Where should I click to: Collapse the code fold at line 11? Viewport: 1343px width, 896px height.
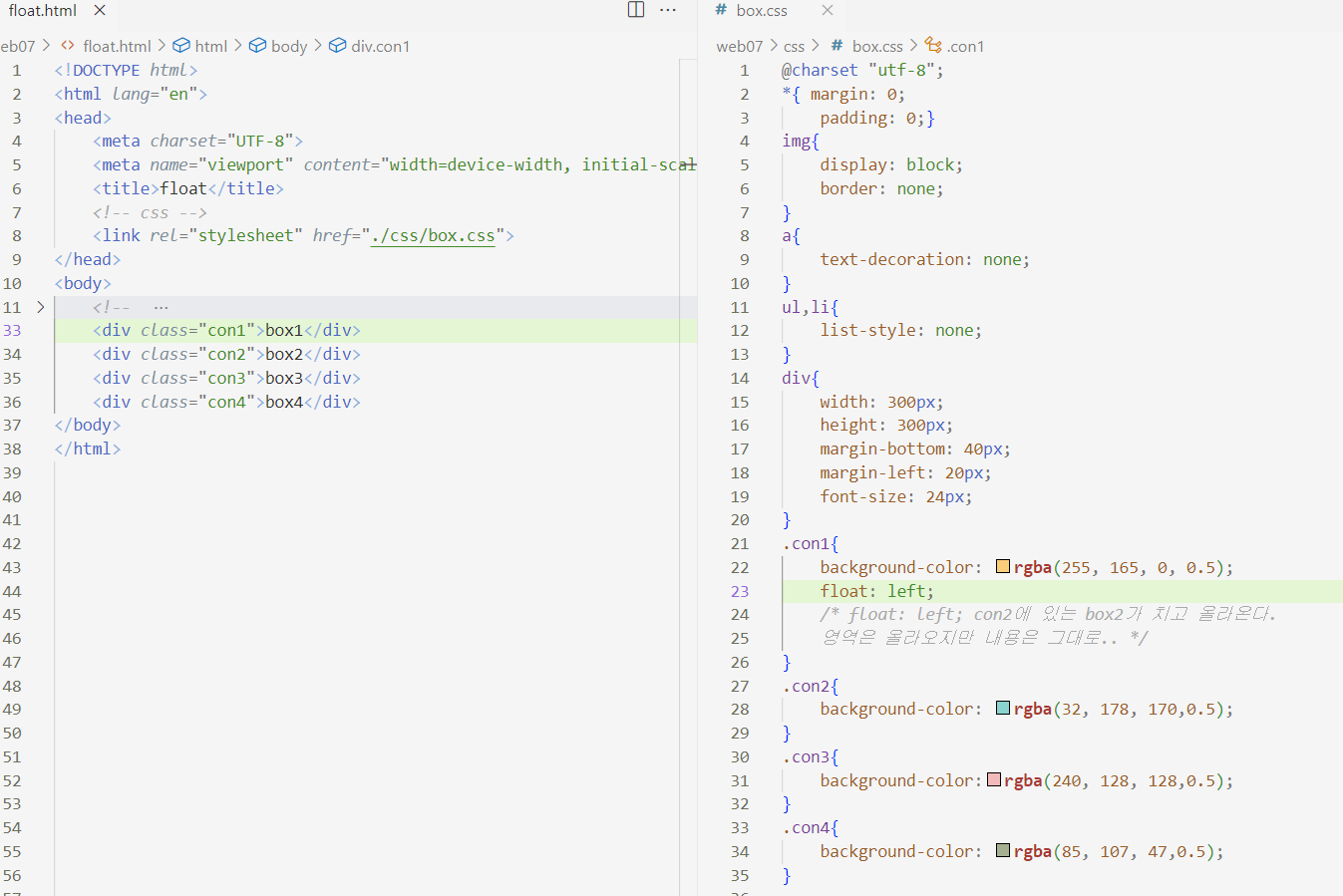click(40, 307)
